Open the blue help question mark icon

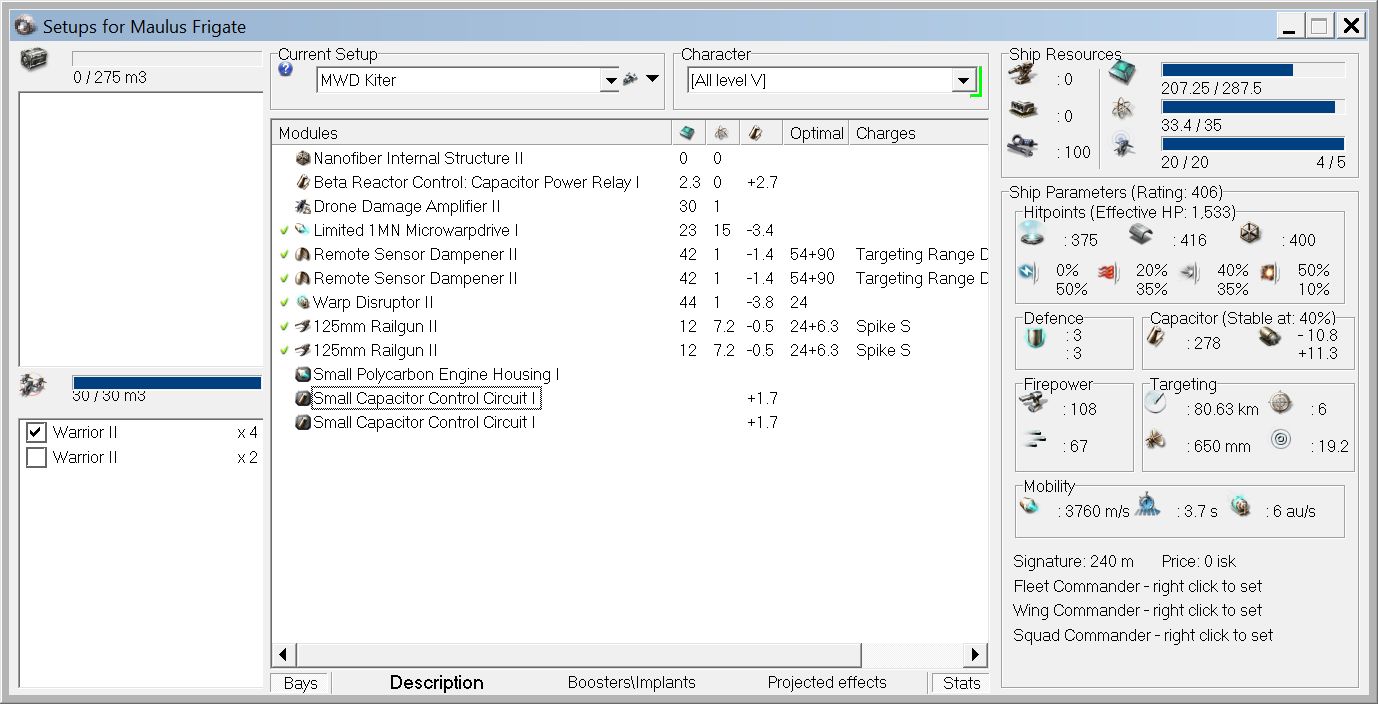(286, 69)
